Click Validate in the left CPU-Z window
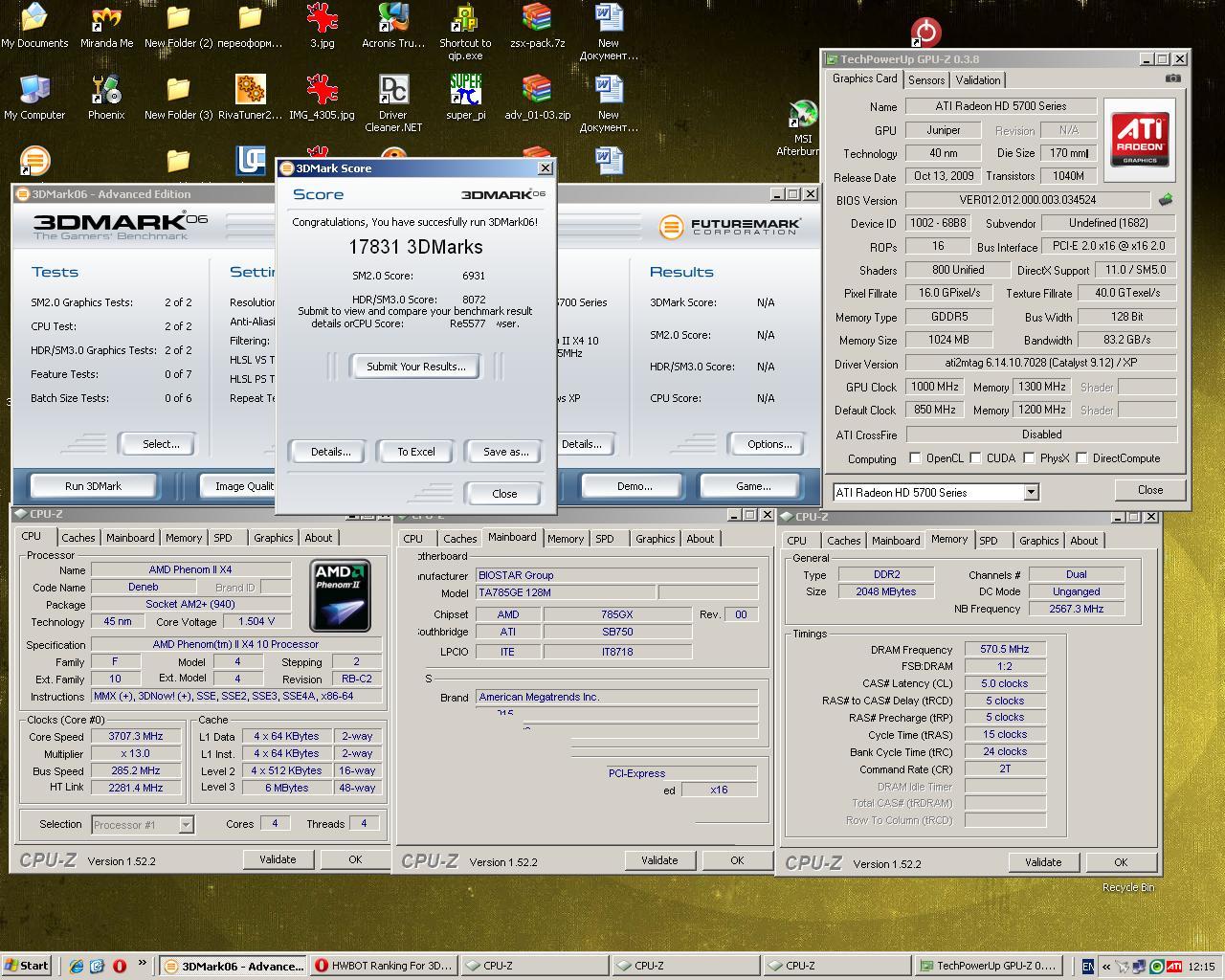 (x=278, y=859)
